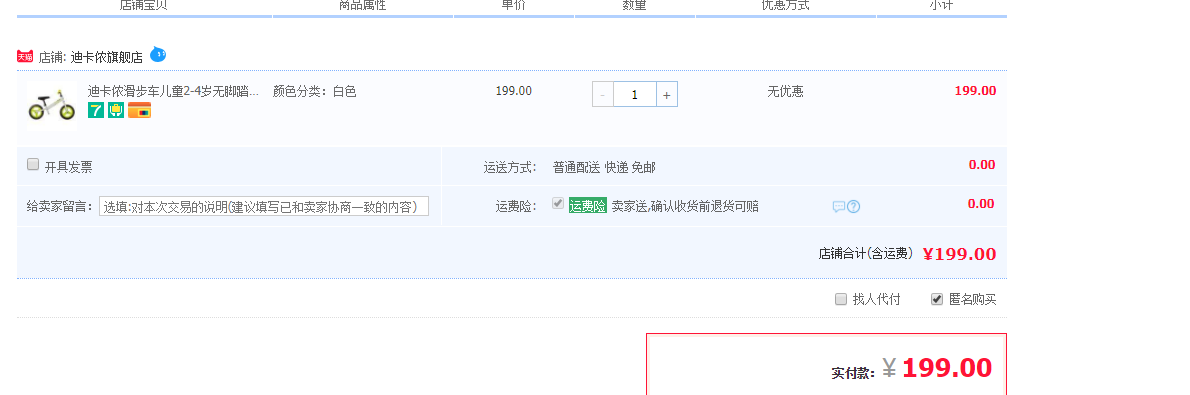Open the 迪卡侬旗舰店 store link
The width and height of the screenshot is (1190, 395).
pos(106,57)
